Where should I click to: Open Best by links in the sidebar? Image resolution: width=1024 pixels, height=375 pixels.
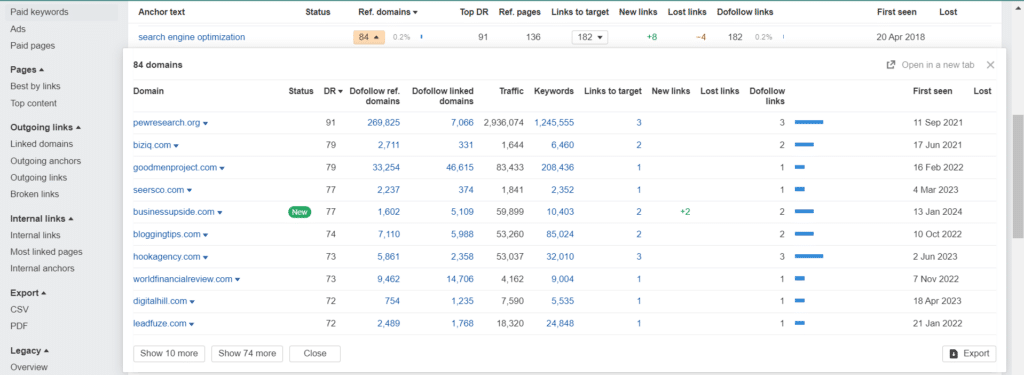(35, 86)
